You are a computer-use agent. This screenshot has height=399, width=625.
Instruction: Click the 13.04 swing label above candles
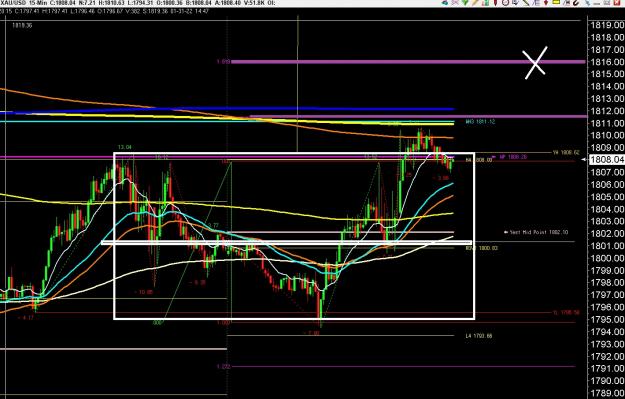124,147
